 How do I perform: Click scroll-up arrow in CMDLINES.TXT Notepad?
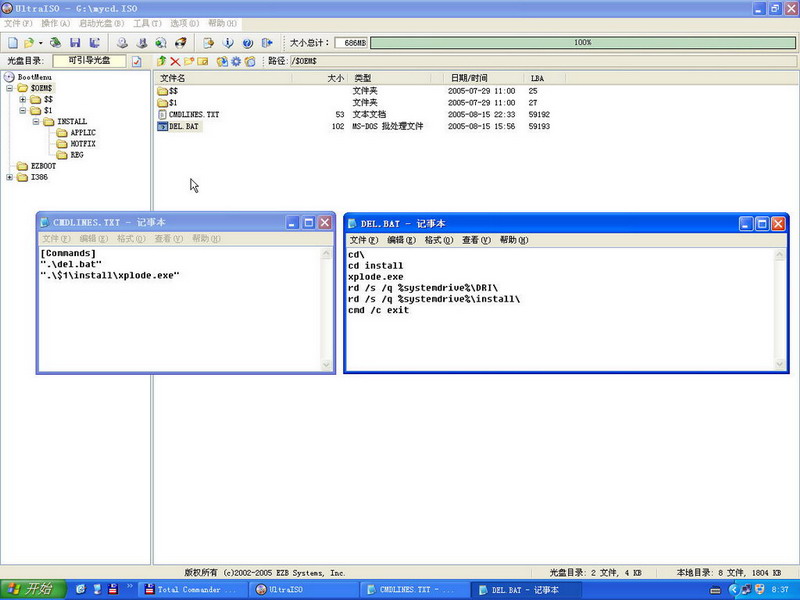327,253
